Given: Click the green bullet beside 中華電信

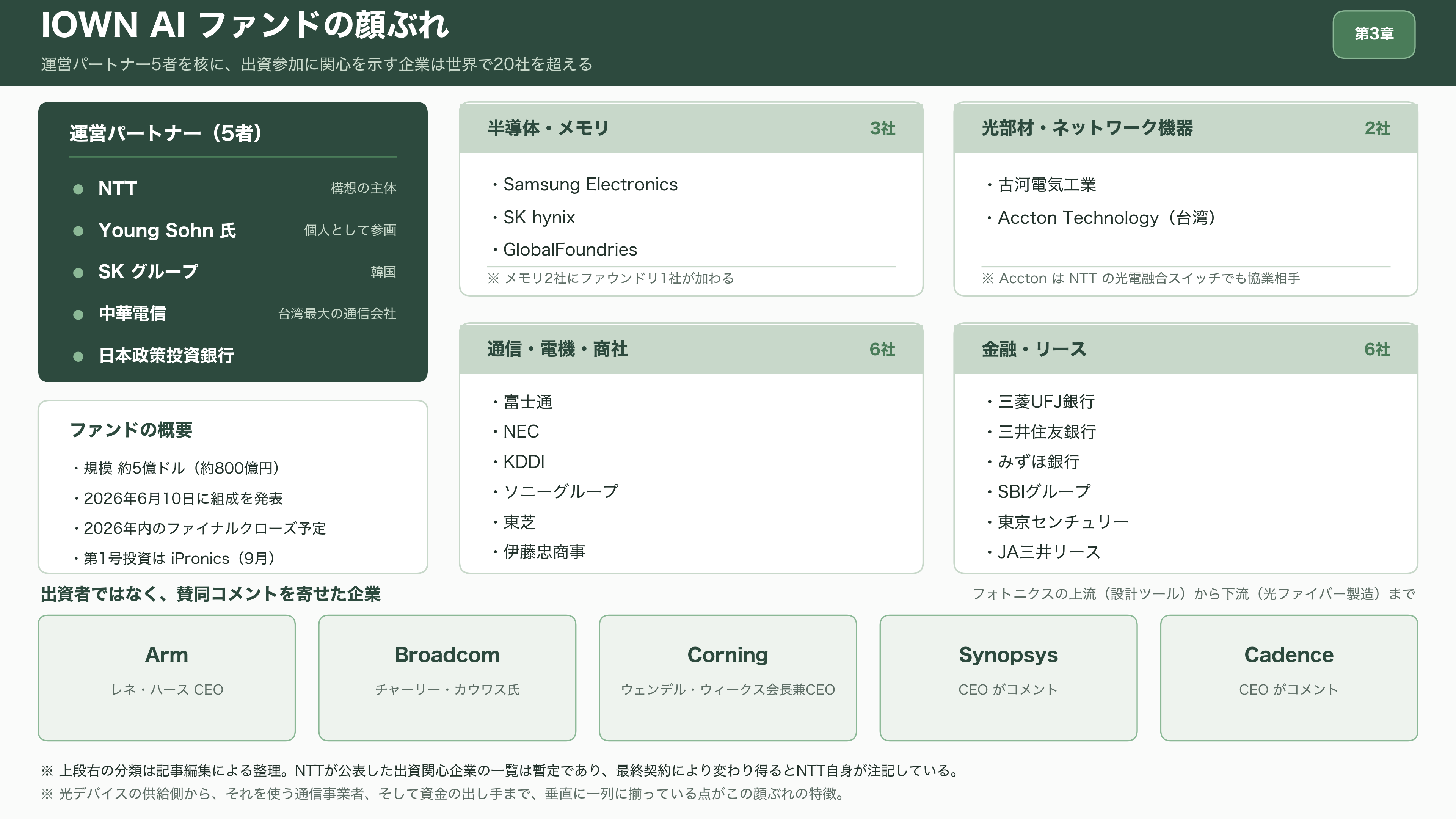Looking at the screenshot, I should click(x=78, y=314).
